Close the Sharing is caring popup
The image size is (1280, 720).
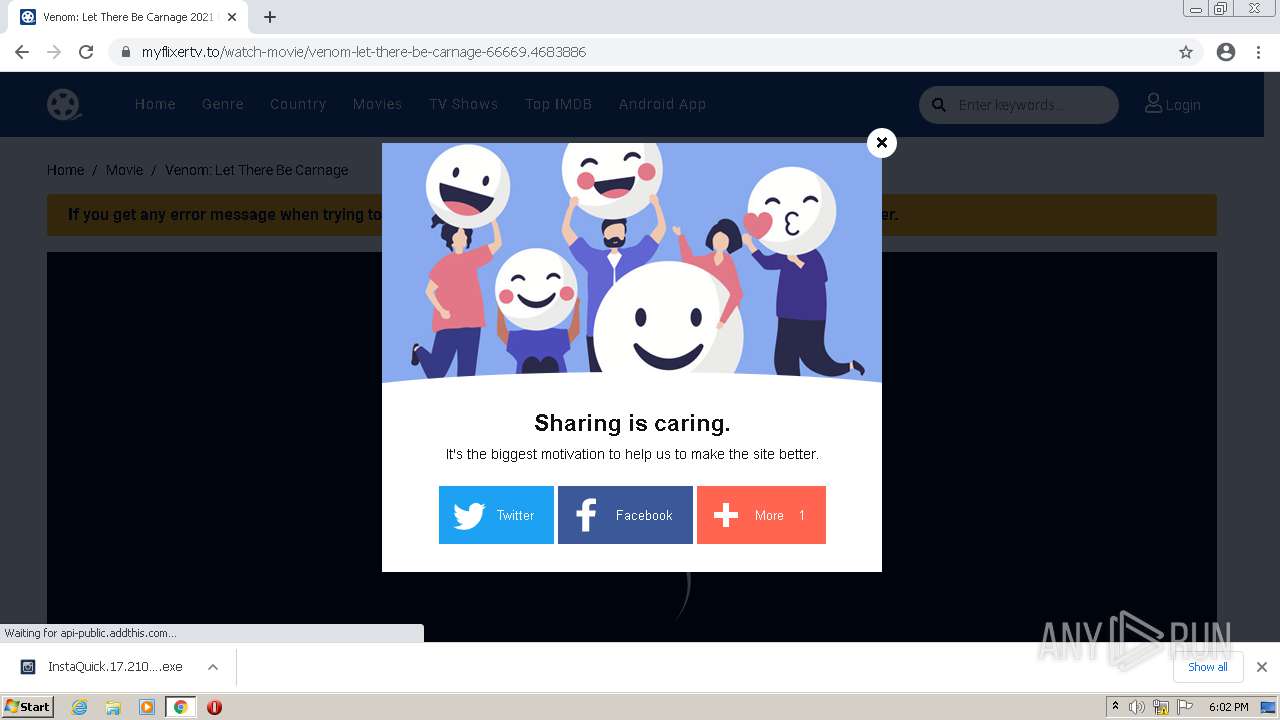coord(881,143)
